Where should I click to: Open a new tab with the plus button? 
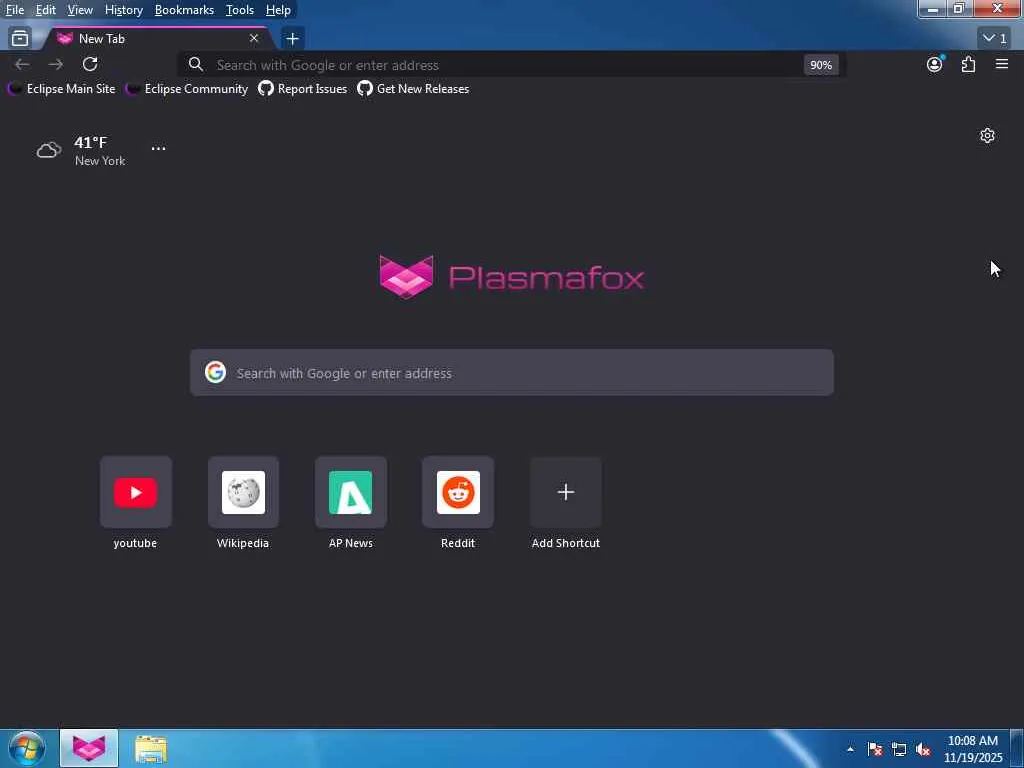293,39
